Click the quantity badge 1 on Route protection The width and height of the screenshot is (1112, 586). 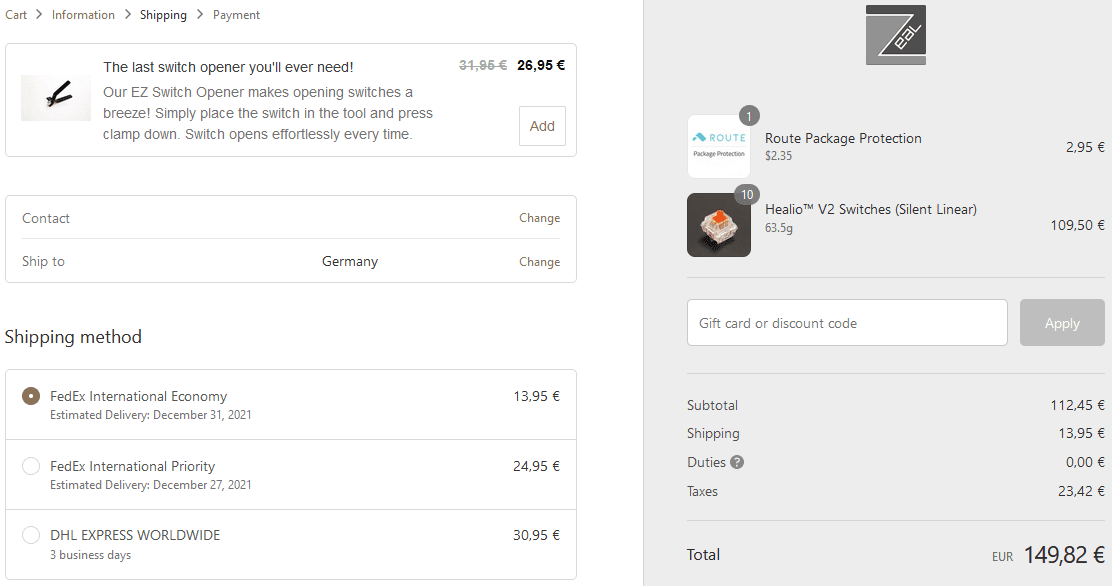coord(749,116)
